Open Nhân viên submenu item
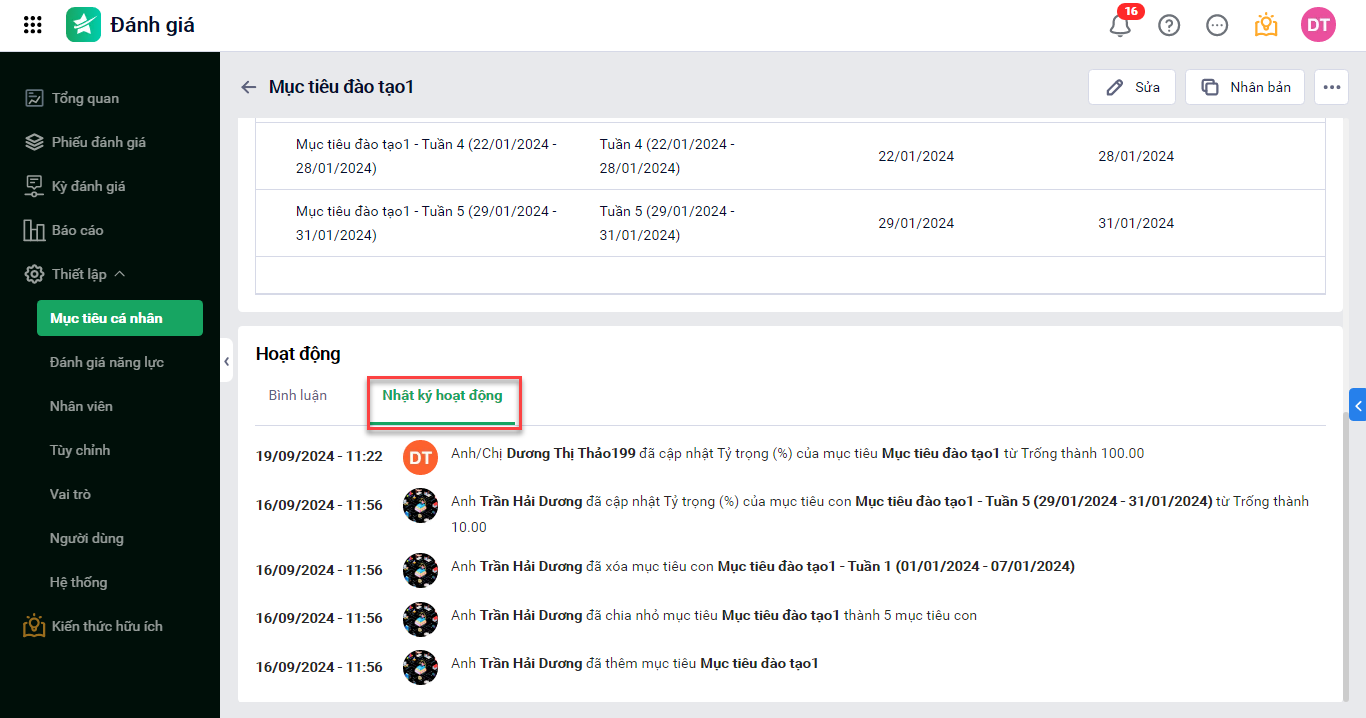This screenshot has height=718, width=1366. pyautogui.click(x=81, y=406)
